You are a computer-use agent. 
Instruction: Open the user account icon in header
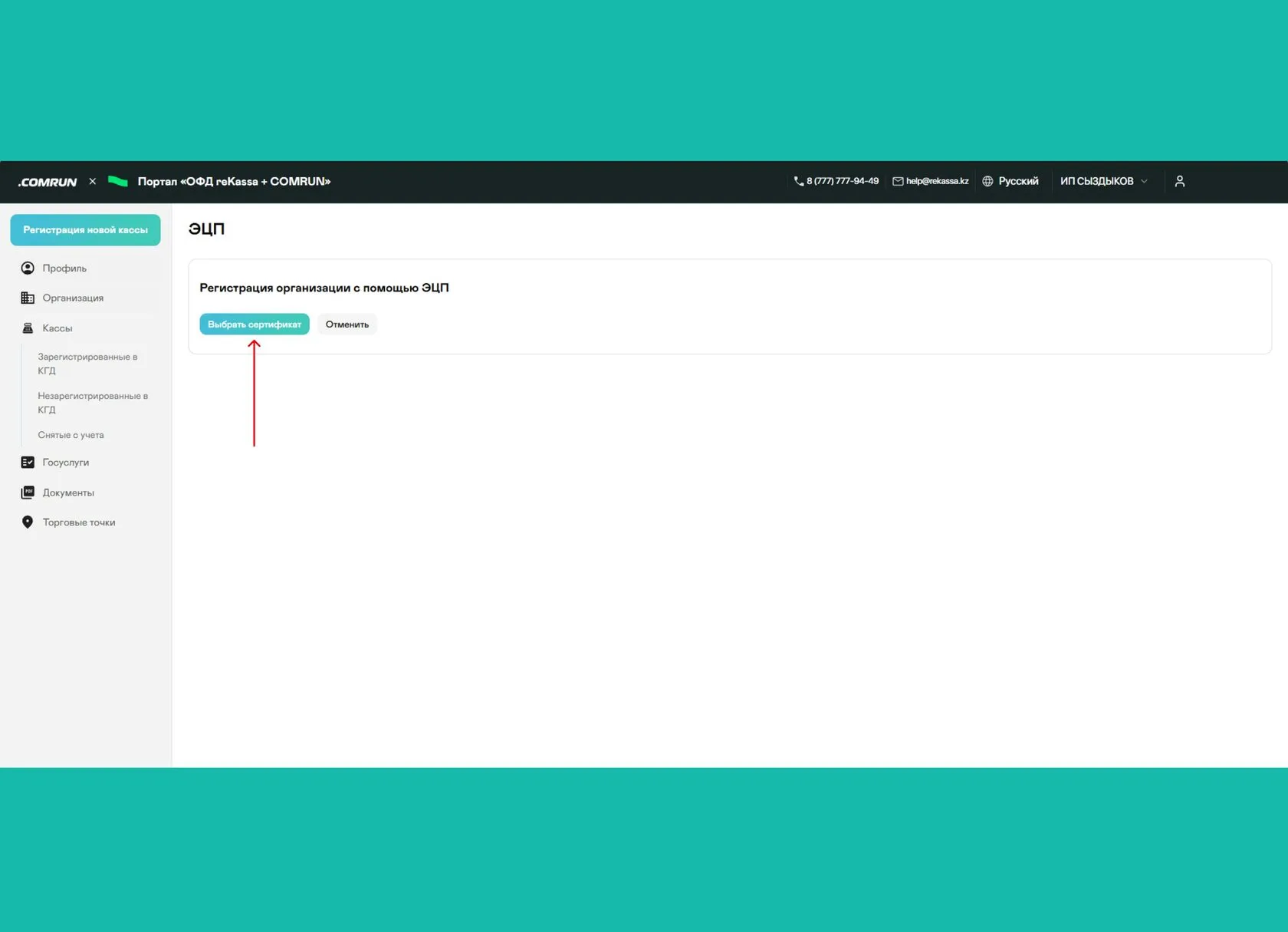1180,181
